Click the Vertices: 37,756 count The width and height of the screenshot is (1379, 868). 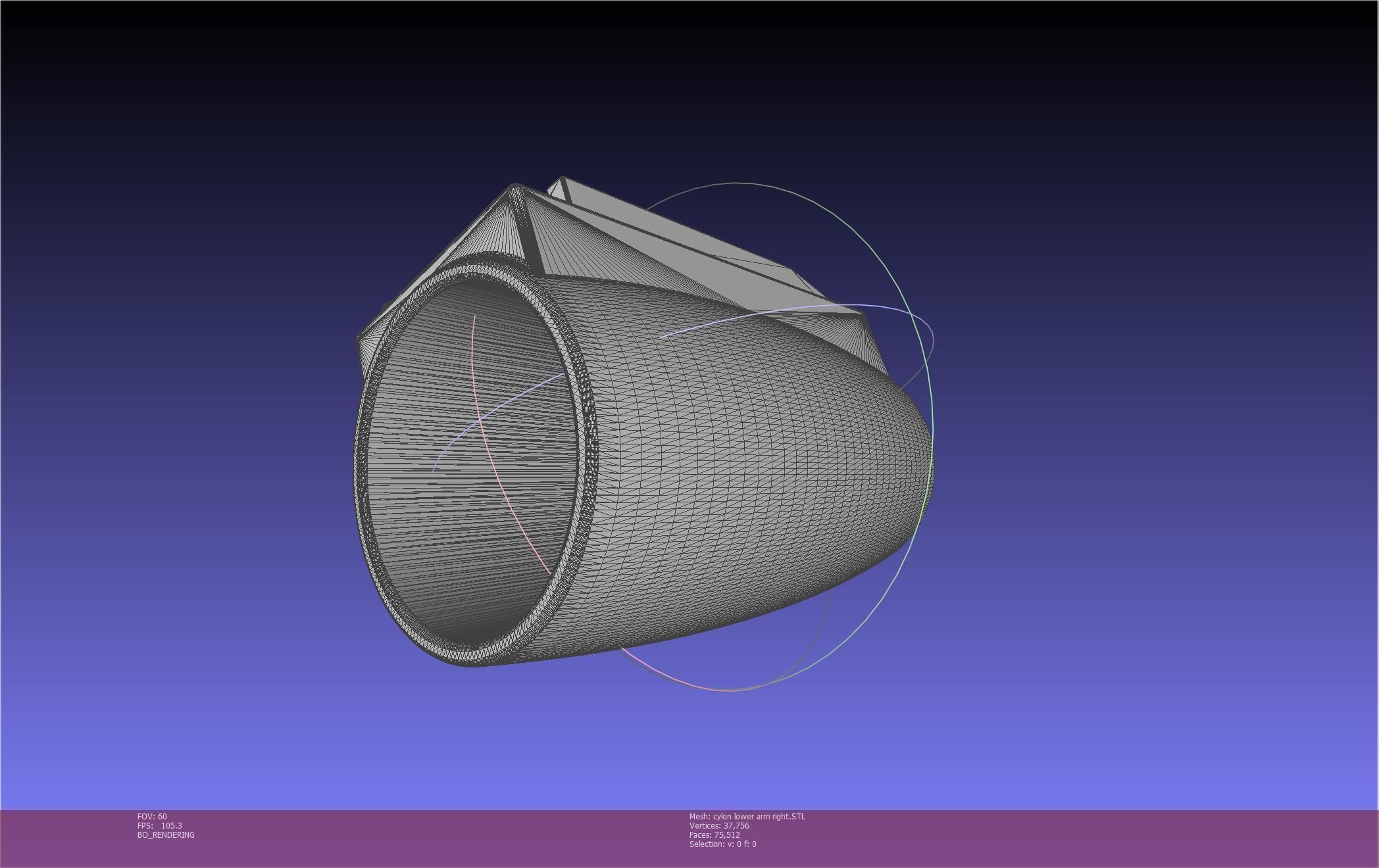(719, 825)
